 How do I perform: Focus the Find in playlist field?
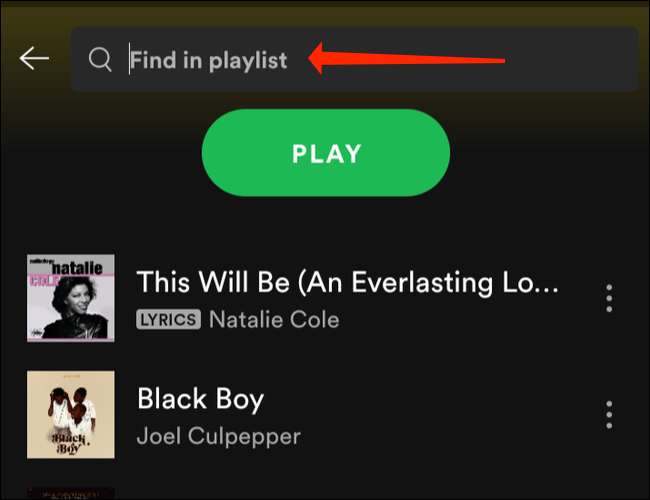tap(354, 59)
